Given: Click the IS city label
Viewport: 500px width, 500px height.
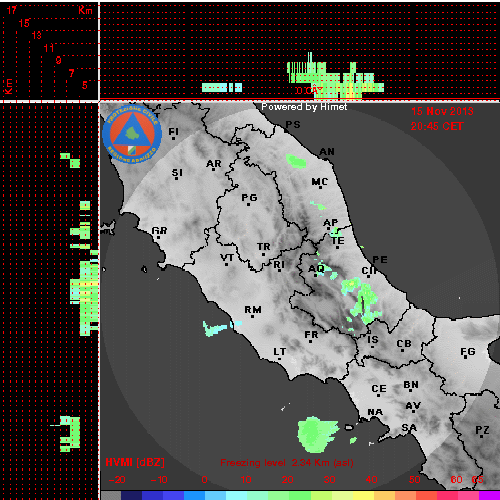Looking at the screenshot, I should [x=373, y=340].
